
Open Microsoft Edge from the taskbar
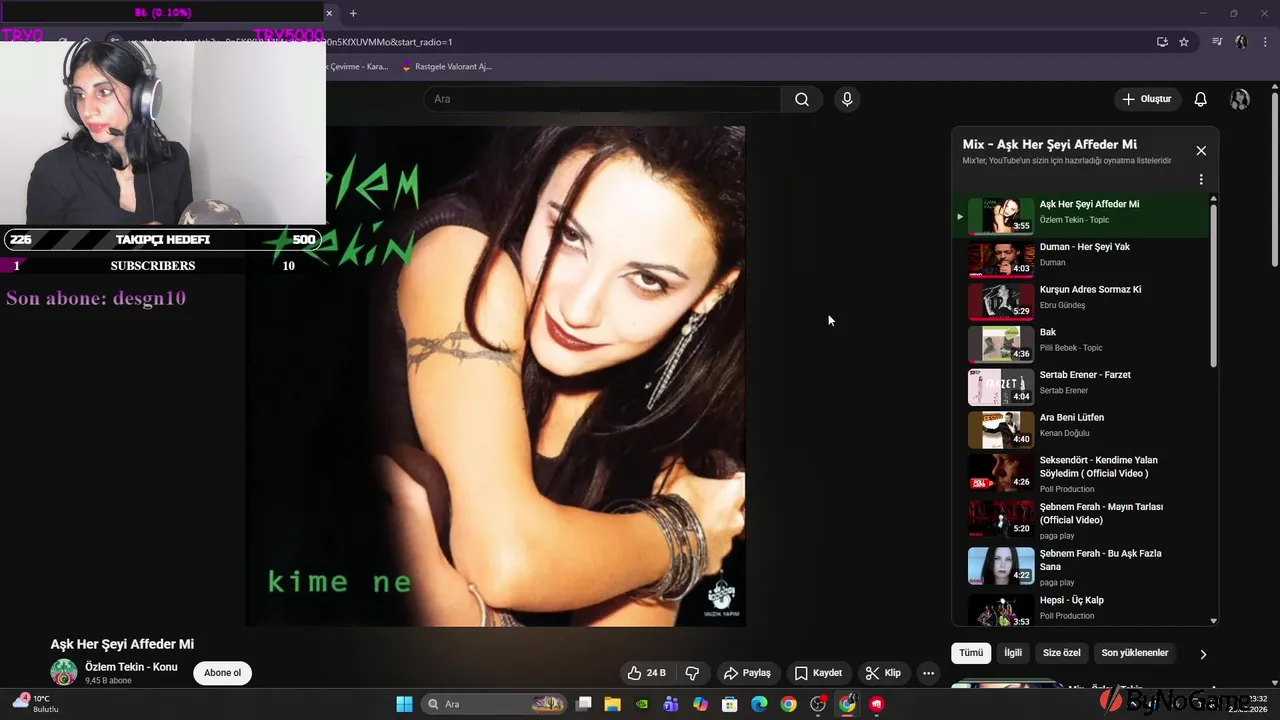pos(759,704)
